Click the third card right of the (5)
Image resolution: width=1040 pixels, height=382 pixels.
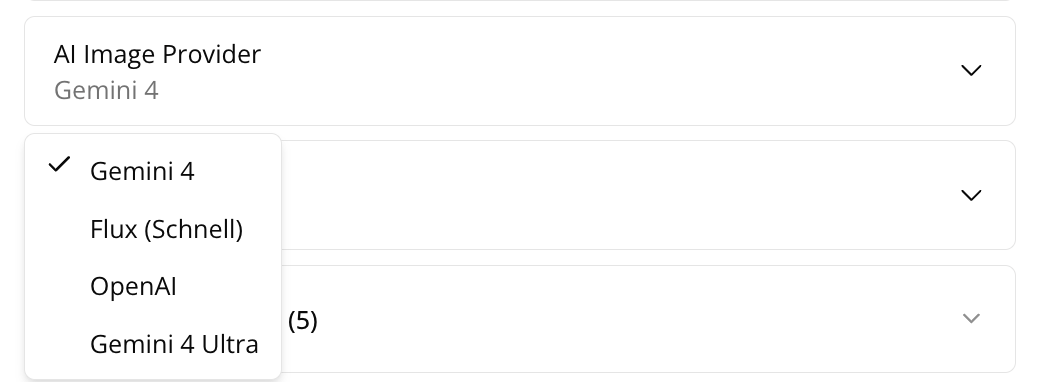[630, 319]
